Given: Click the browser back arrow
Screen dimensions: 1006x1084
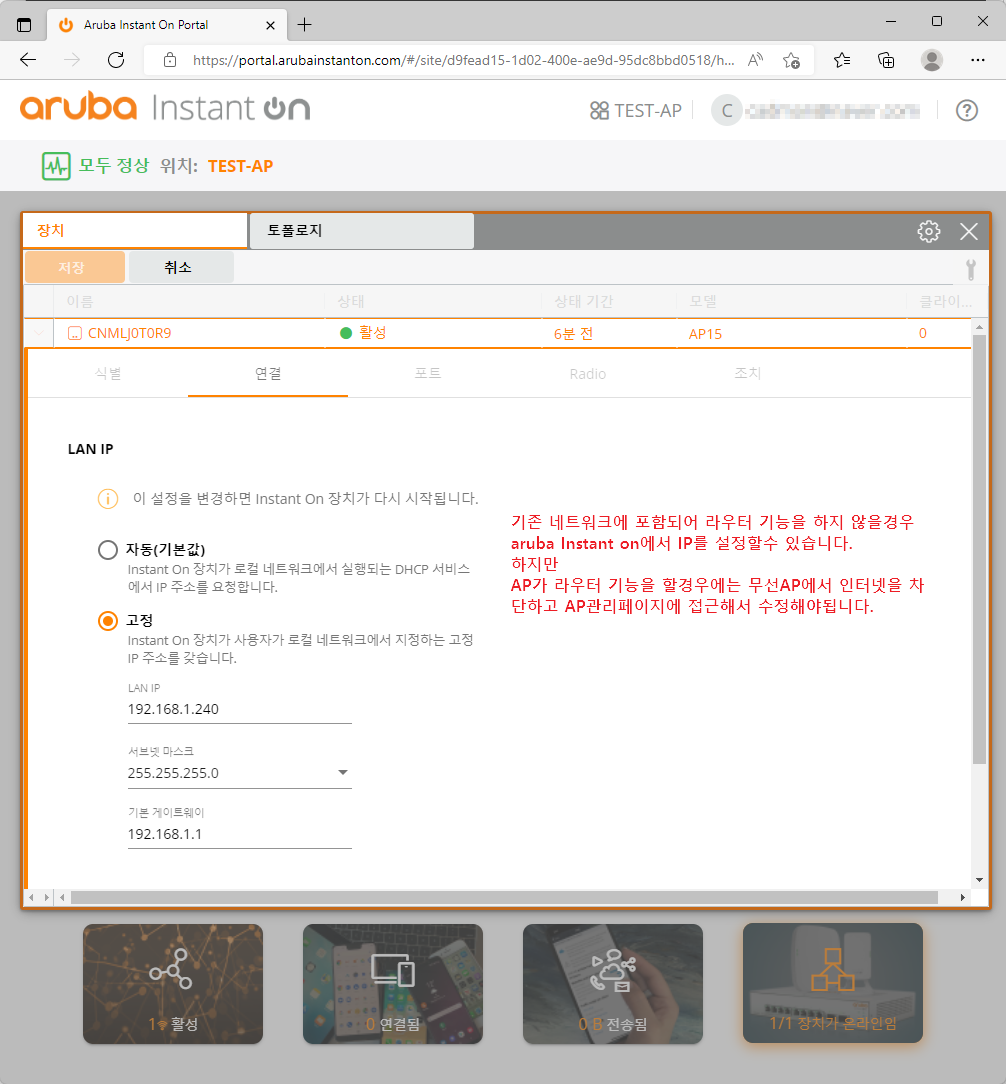Looking at the screenshot, I should pos(28,60).
